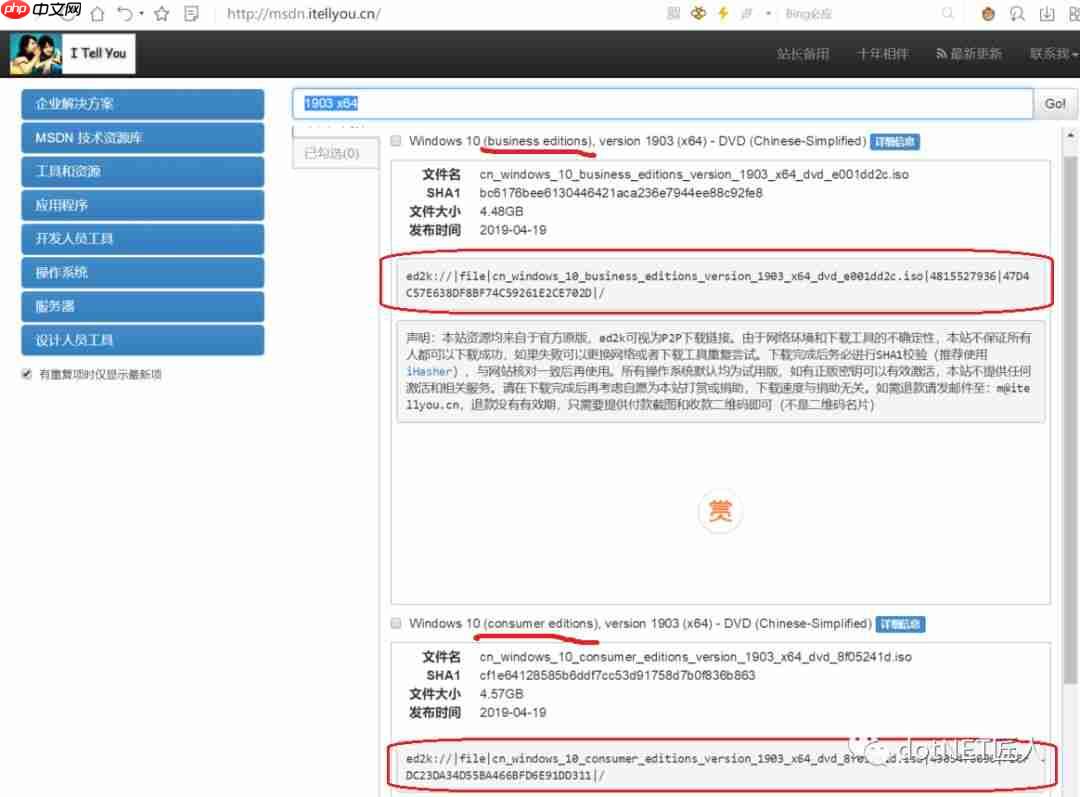
Task: Open 最新更新 in top navigation
Action: [969, 54]
